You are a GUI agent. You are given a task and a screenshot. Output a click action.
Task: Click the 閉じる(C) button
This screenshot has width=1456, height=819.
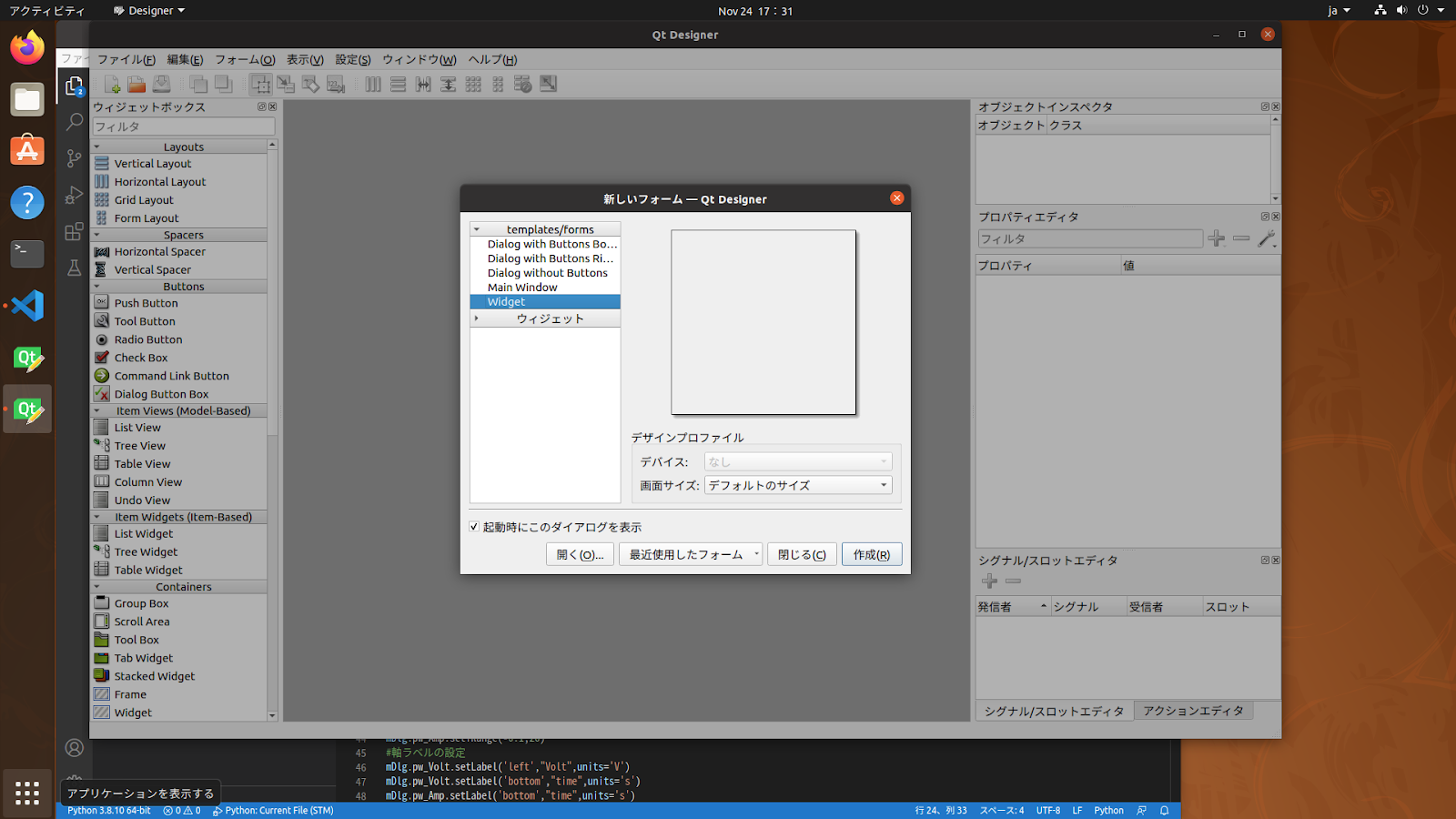[x=802, y=554]
